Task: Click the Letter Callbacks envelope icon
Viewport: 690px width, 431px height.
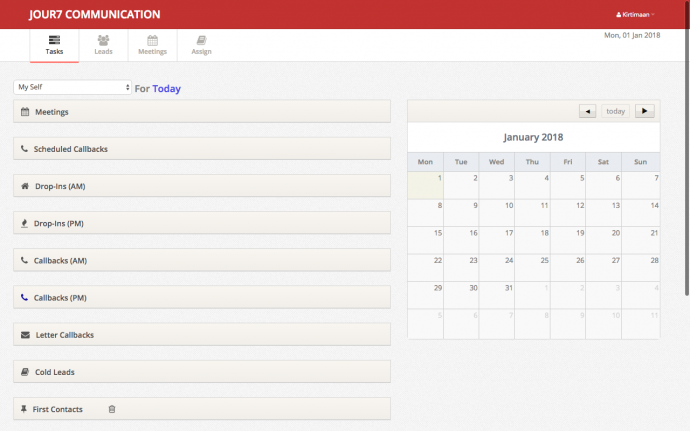Action: (x=26, y=335)
